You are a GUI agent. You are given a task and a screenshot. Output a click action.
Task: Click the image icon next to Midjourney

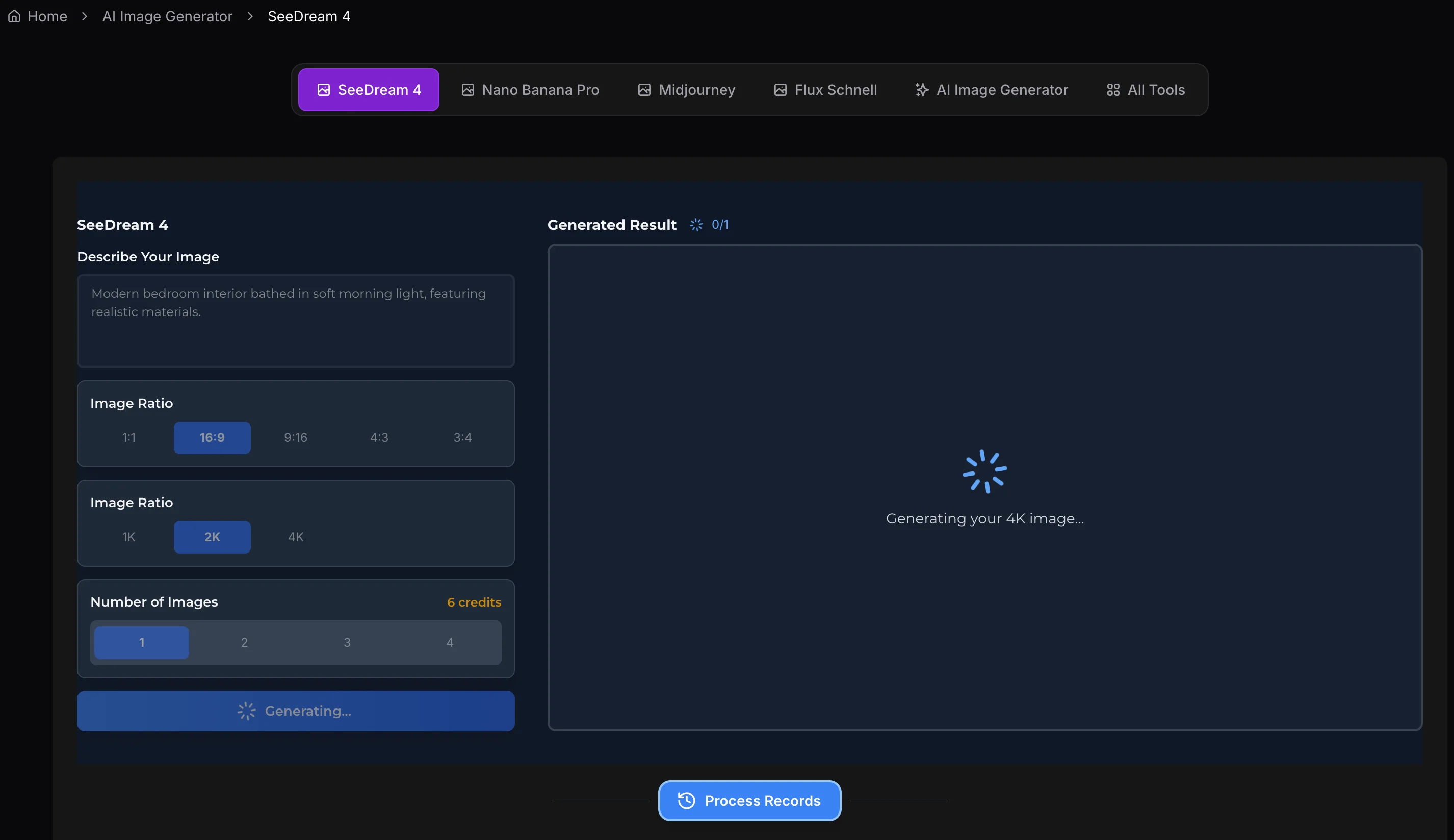point(643,89)
